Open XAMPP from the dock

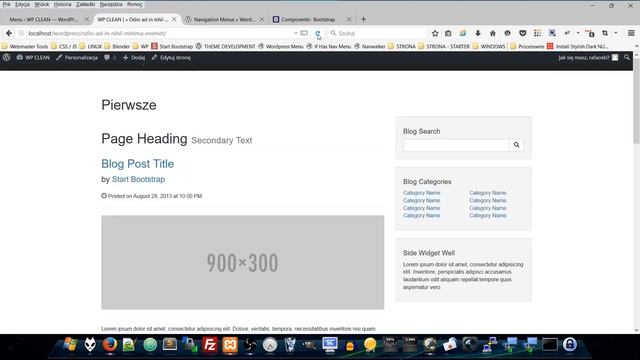[230, 345]
